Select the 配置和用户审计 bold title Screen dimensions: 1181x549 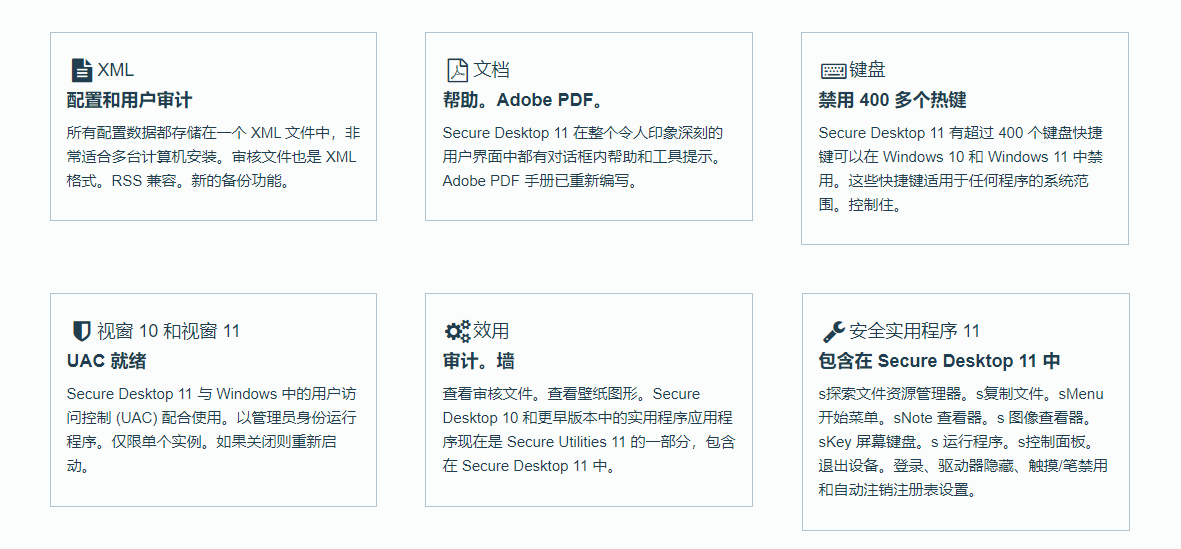pos(129,100)
